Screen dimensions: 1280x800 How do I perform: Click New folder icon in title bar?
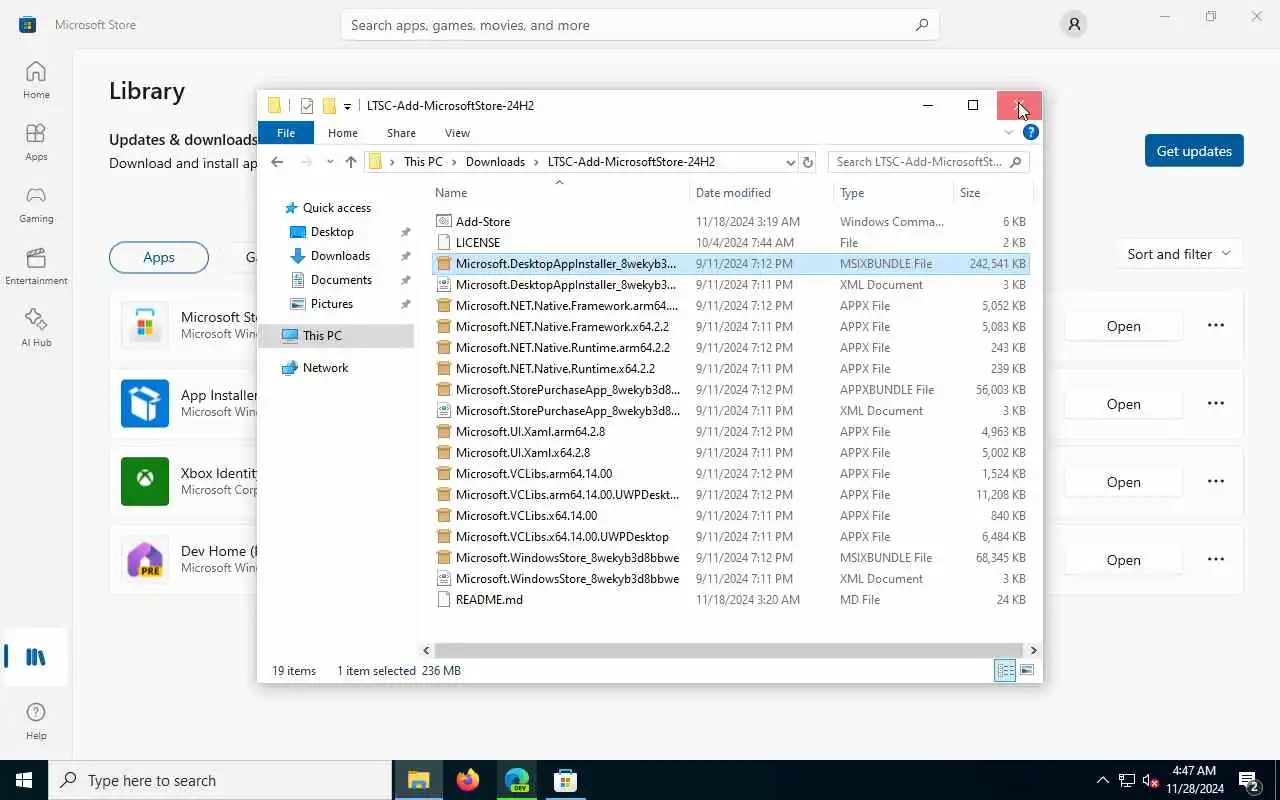click(x=329, y=106)
